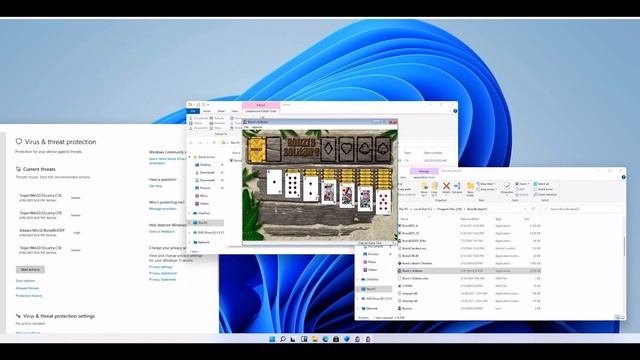This screenshot has width=640, height=360.
Task: Click the Privacy dashboard link
Action: coord(163,273)
